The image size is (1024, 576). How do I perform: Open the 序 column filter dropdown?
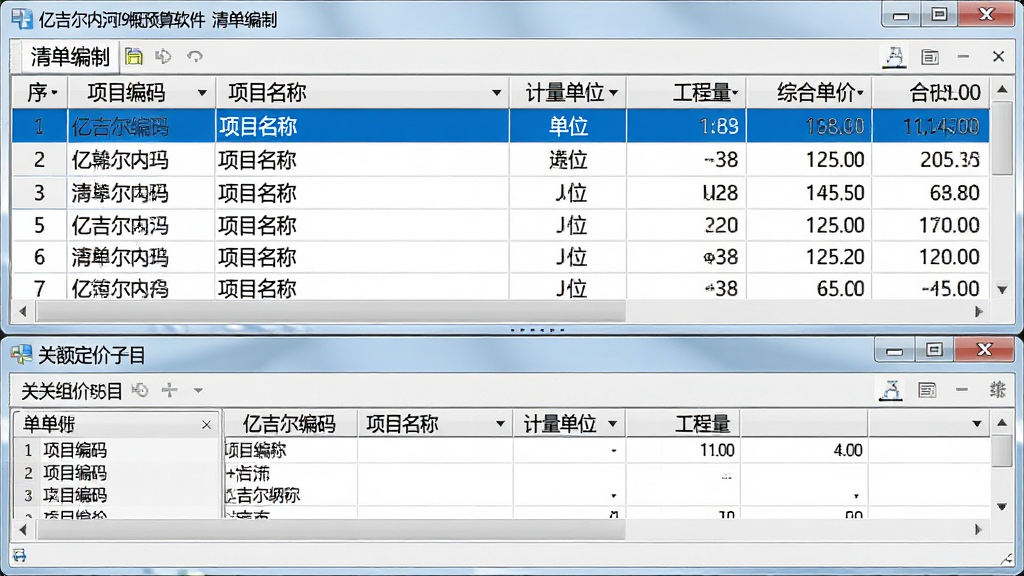[x=54, y=93]
